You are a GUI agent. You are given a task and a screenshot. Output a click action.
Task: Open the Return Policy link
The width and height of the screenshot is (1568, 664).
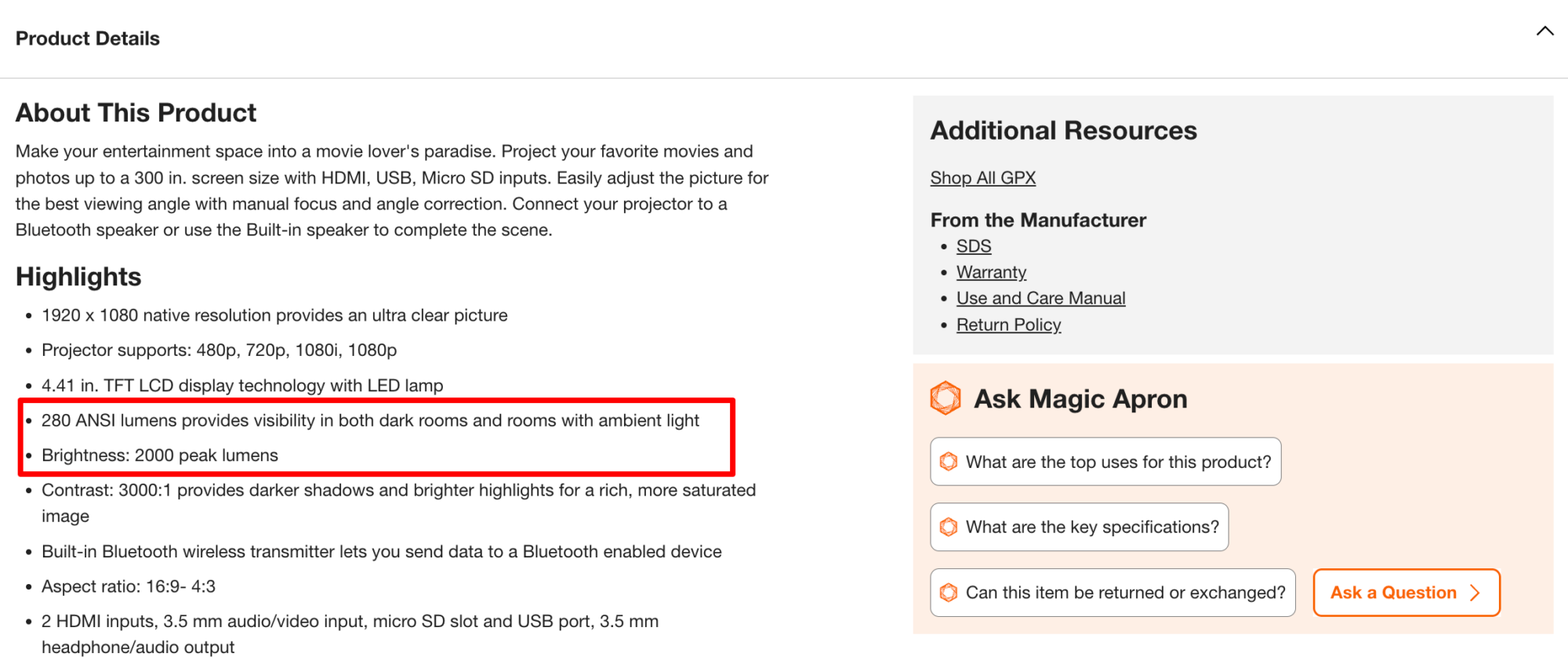pos(1008,325)
